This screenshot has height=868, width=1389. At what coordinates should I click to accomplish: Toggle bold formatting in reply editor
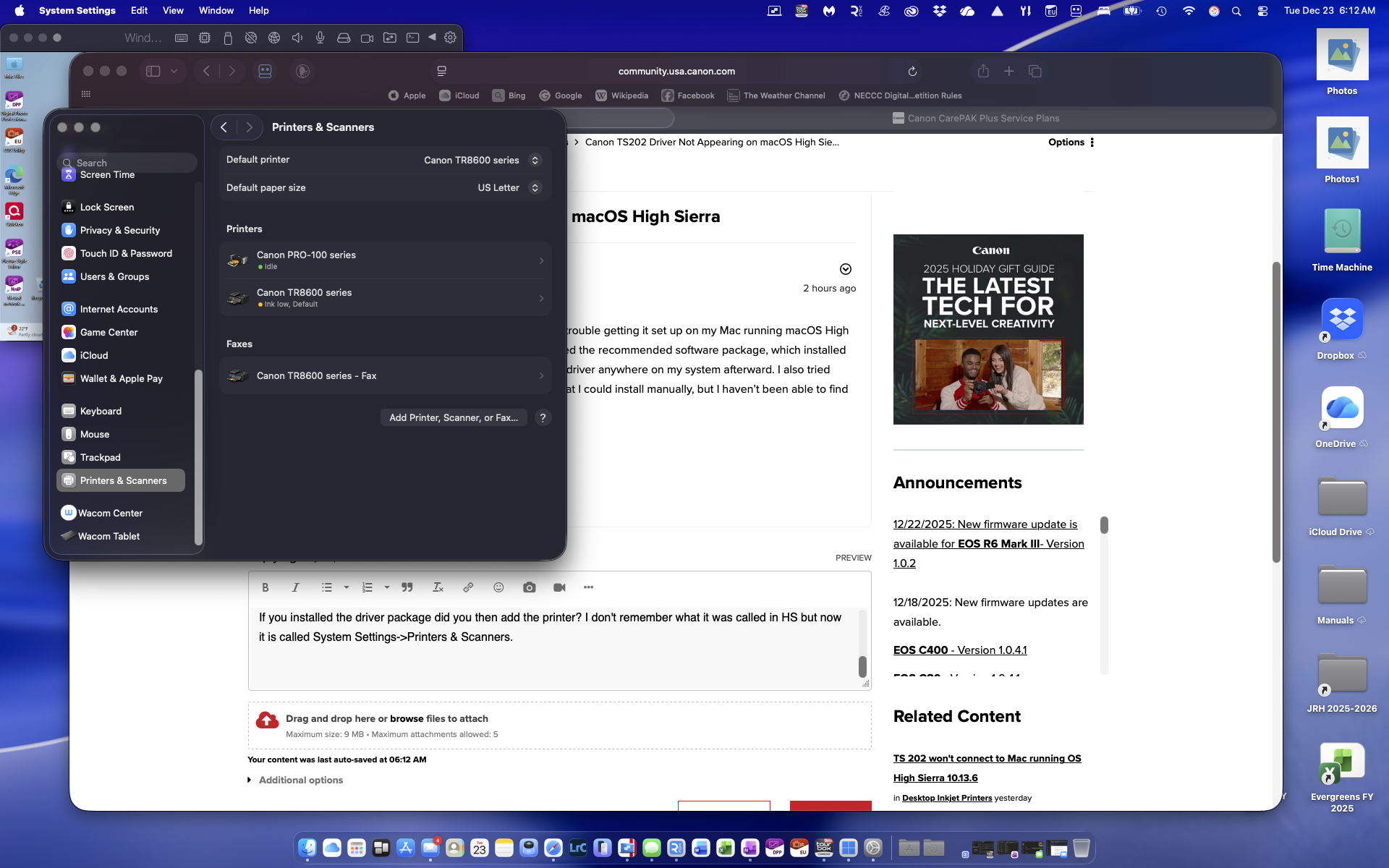[x=266, y=587]
